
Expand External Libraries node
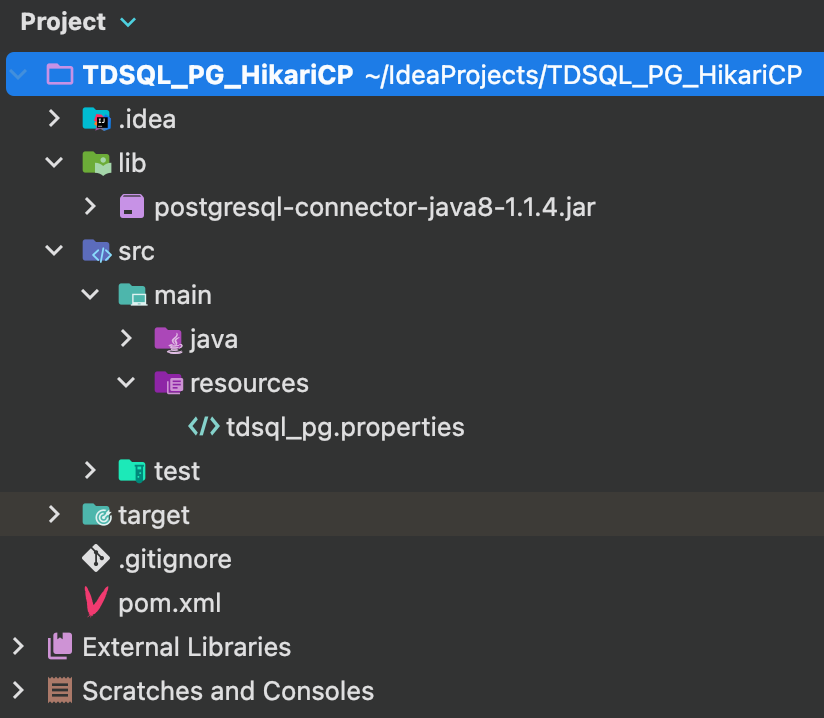(x=18, y=647)
